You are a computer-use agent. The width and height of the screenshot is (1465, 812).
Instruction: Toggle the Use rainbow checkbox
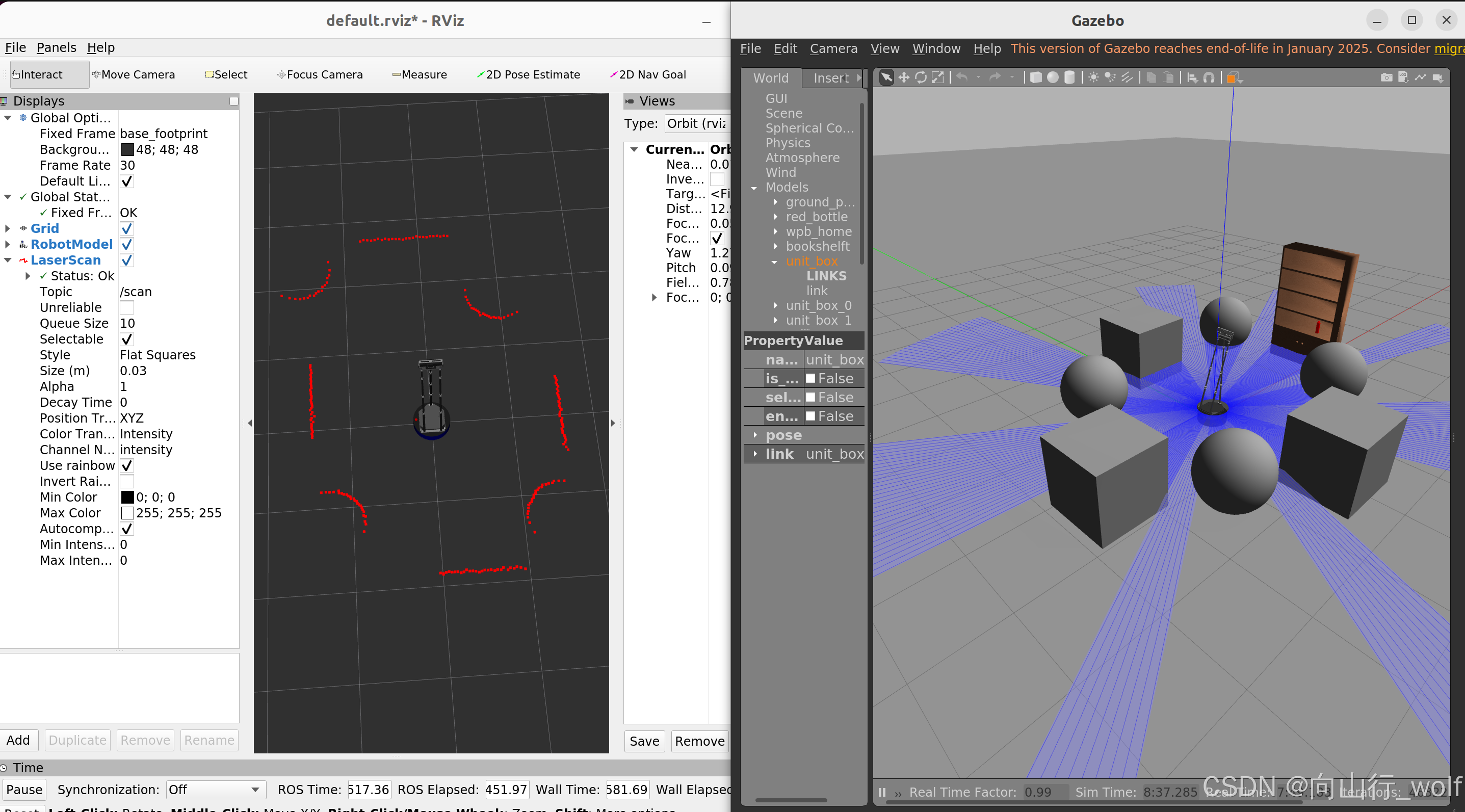click(127, 466)
